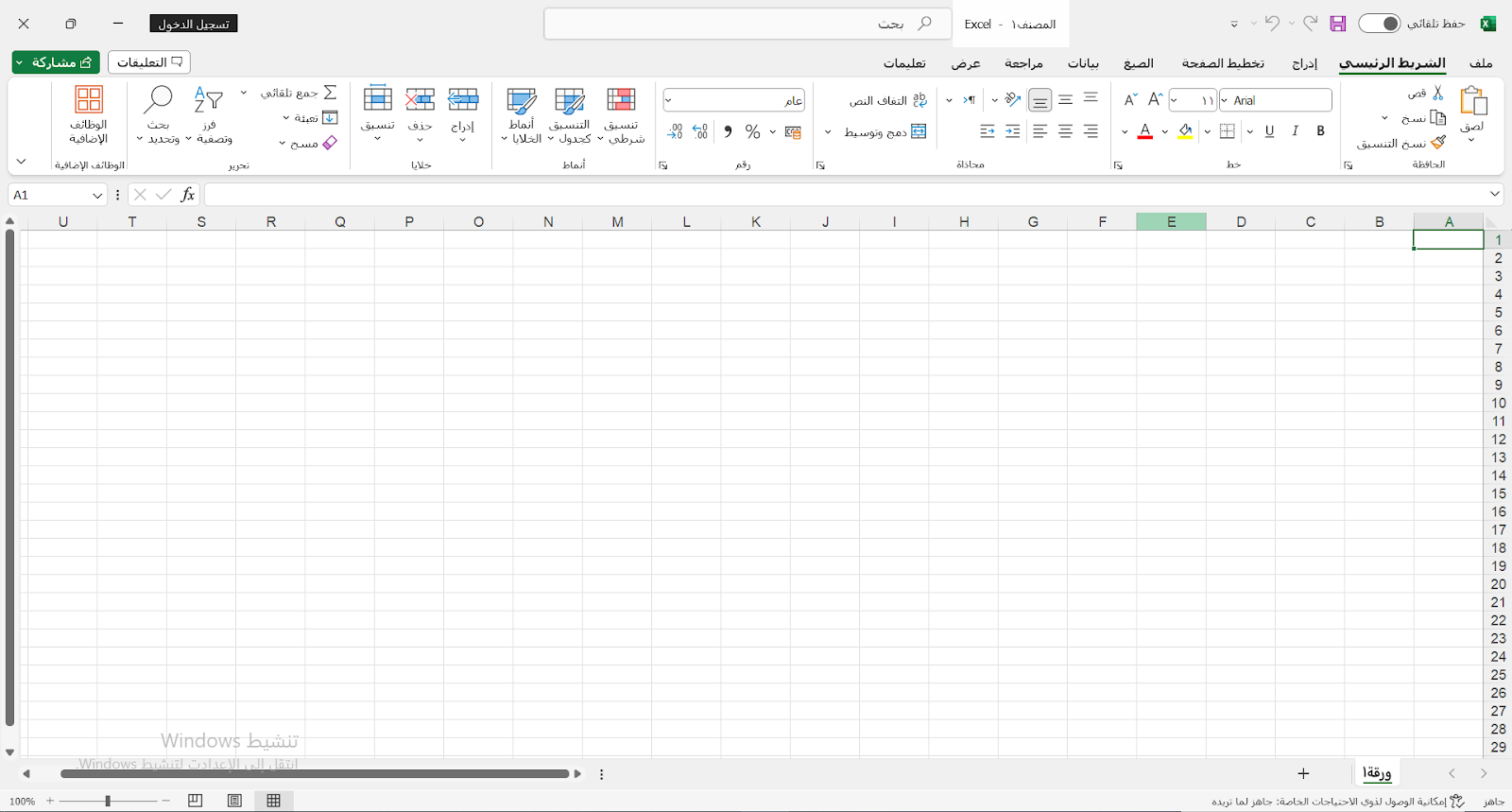This screenshot has width=1512, height=812.
Task: Toggle Align Right horizontal alignment
Action: (1091, 131)
